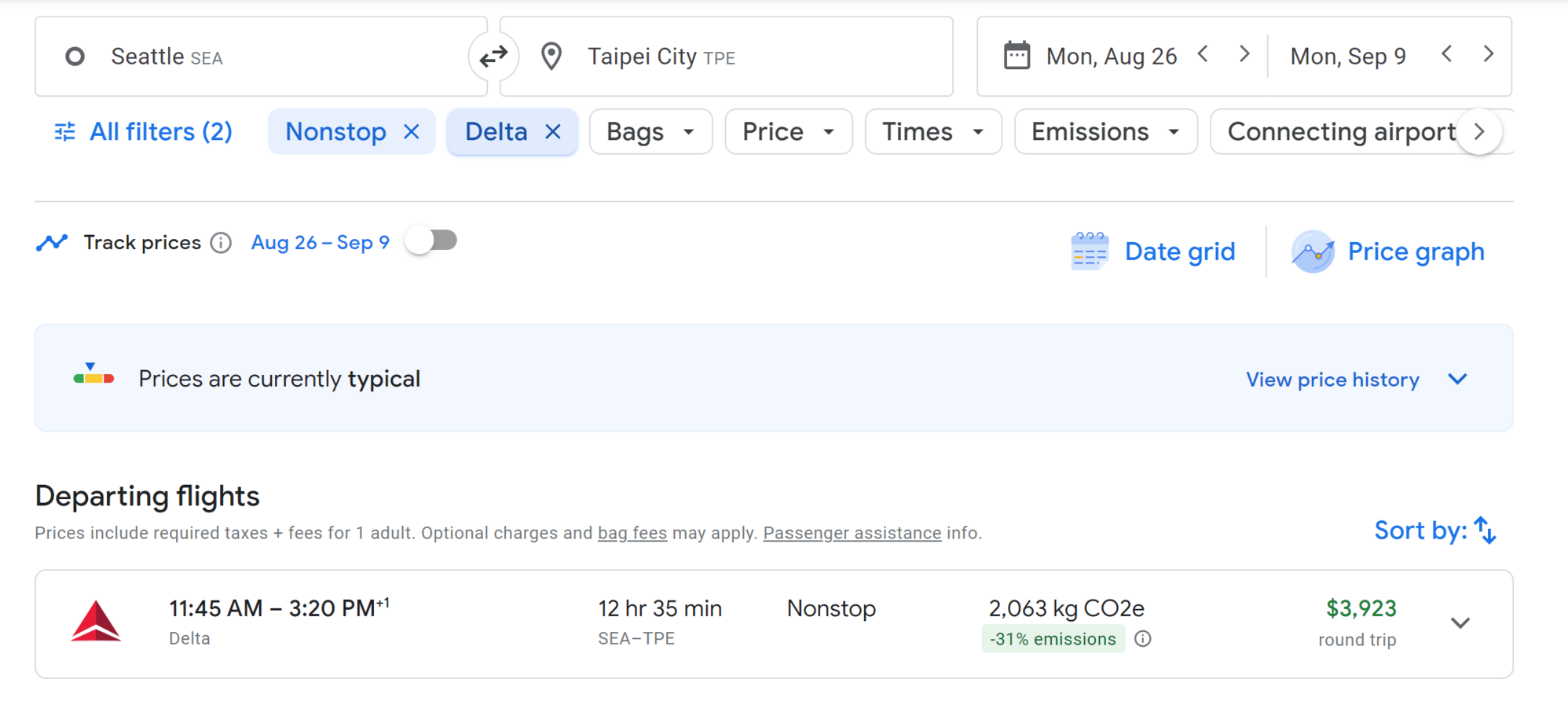Remove the Nonstop filter chip

click(x=412, y=132)
